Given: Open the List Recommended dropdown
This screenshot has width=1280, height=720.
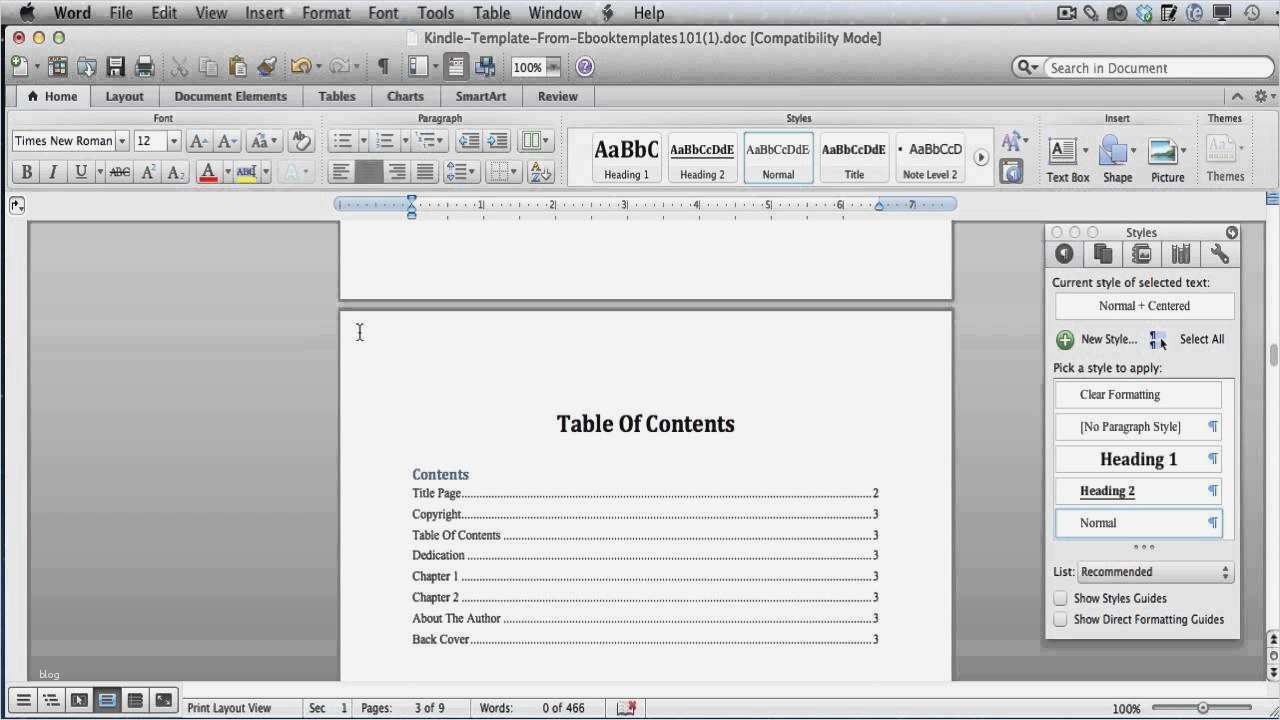Looking at the screenshot, I should 1156,572.
